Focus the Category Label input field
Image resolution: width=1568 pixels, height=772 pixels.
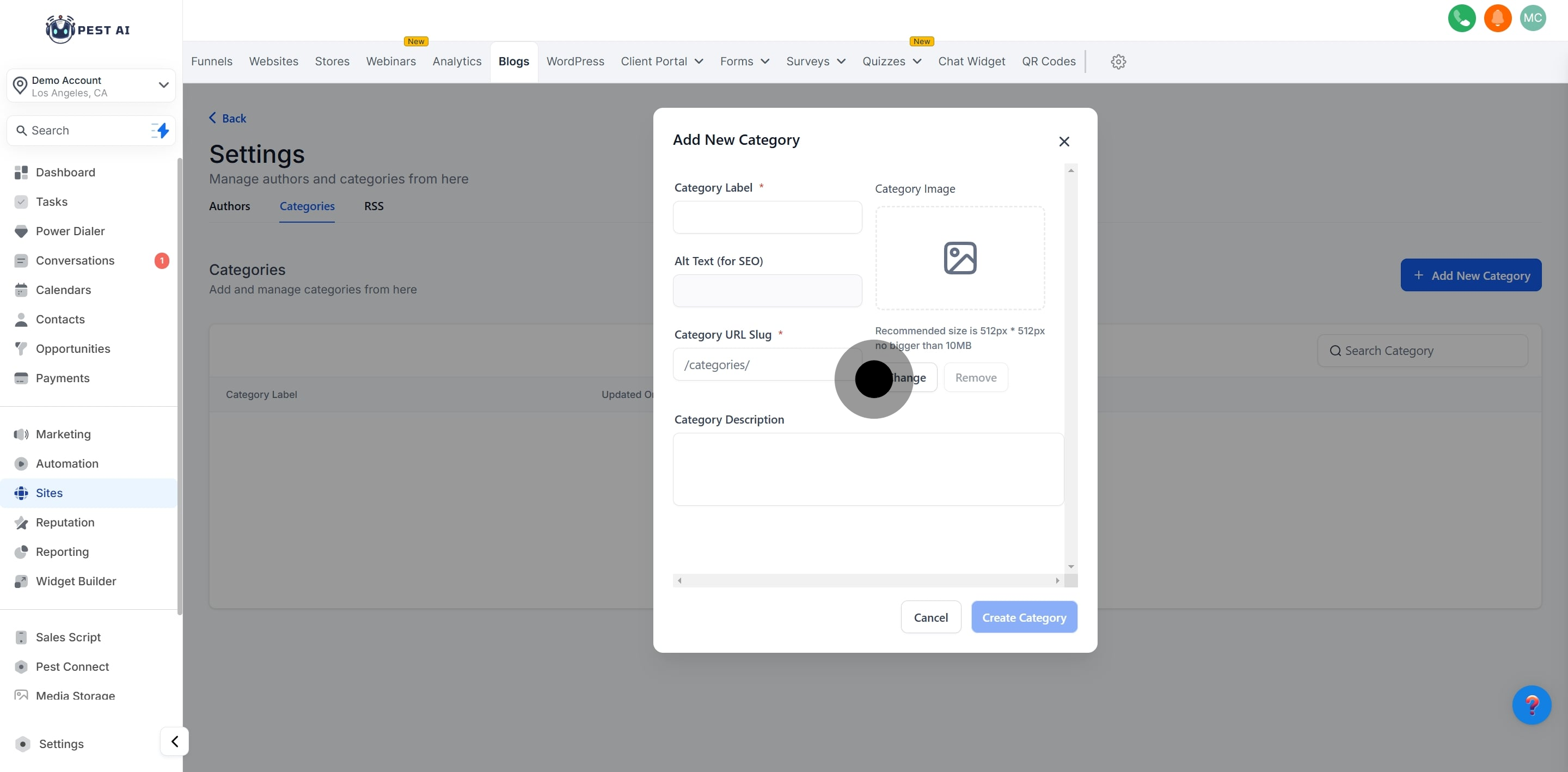click(x=767, y=217)
